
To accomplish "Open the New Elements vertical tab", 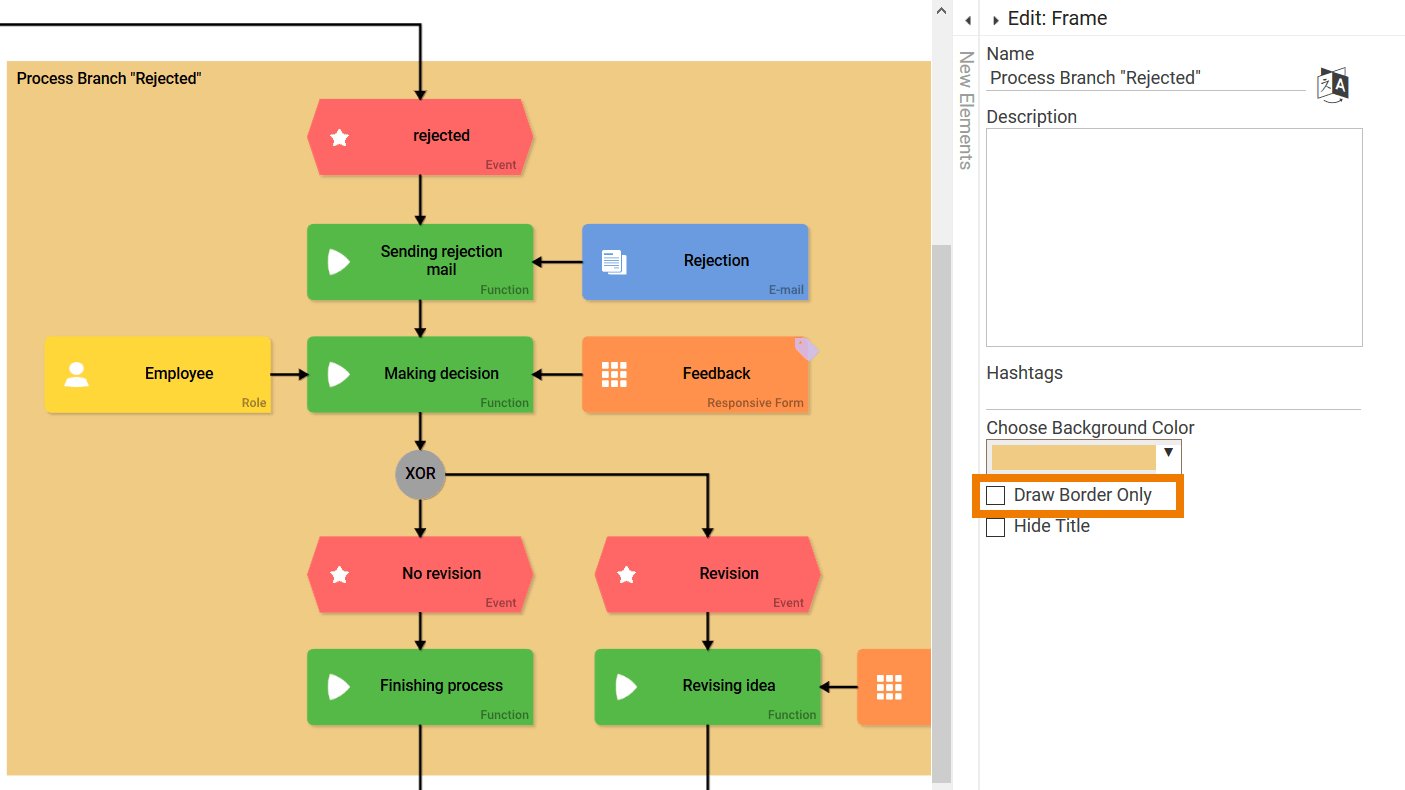I will point(965,110).
